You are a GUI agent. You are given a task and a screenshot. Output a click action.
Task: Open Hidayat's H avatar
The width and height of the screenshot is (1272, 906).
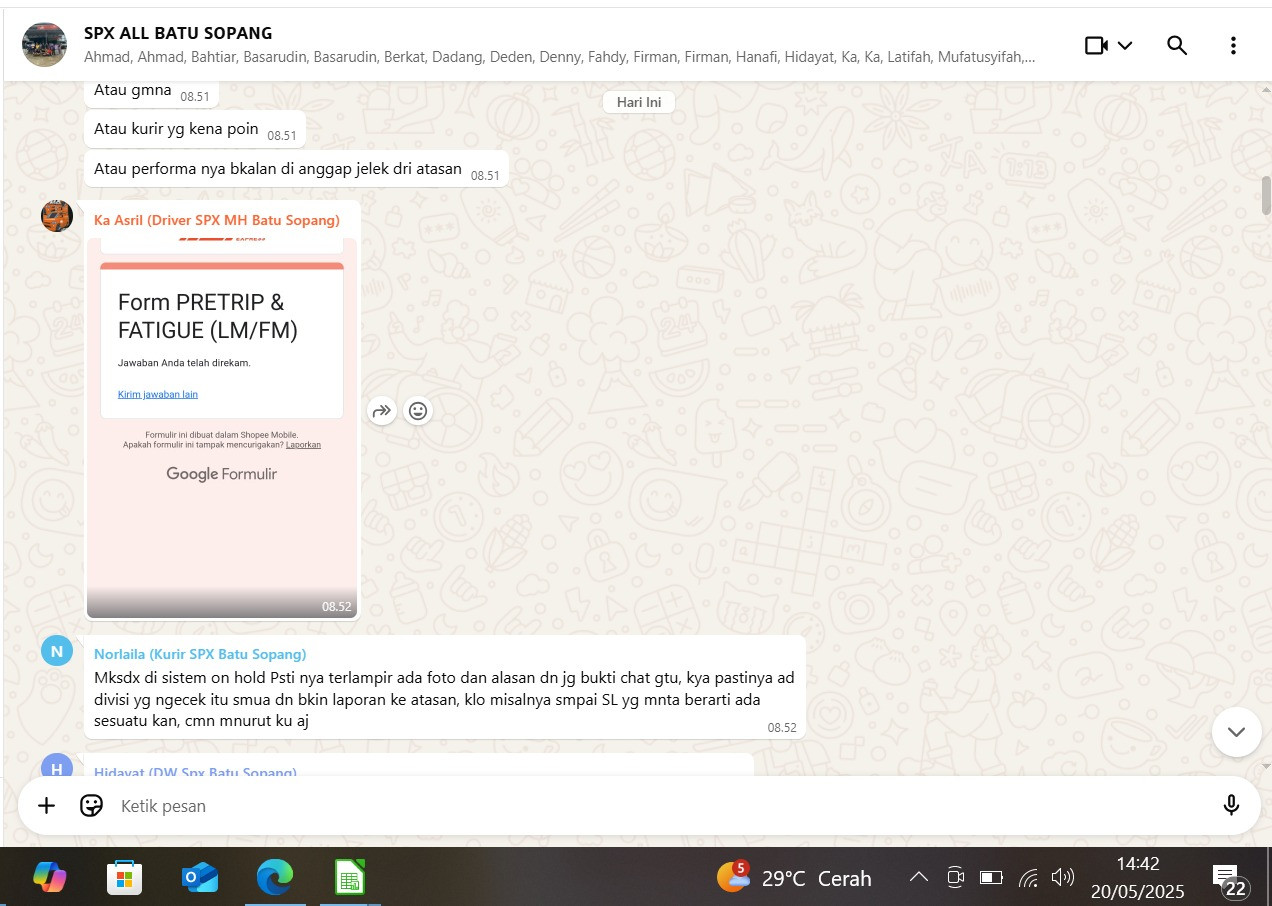[x=57, y=765]
